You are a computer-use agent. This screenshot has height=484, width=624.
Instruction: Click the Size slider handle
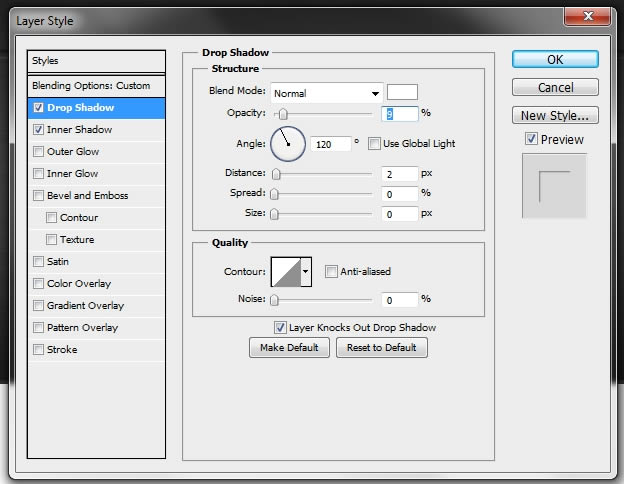coord(274,214)
